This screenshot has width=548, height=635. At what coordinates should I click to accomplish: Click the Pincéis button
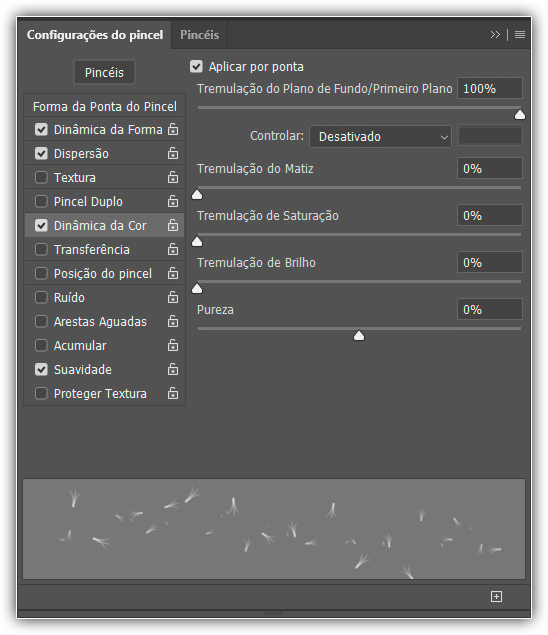tap(104, 72)
